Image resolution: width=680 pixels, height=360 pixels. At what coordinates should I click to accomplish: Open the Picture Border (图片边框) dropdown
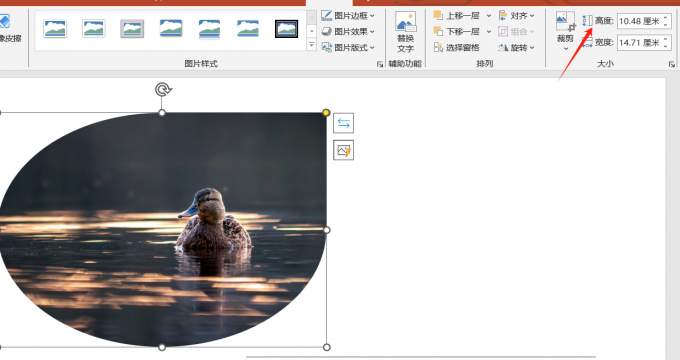point(348,16)
